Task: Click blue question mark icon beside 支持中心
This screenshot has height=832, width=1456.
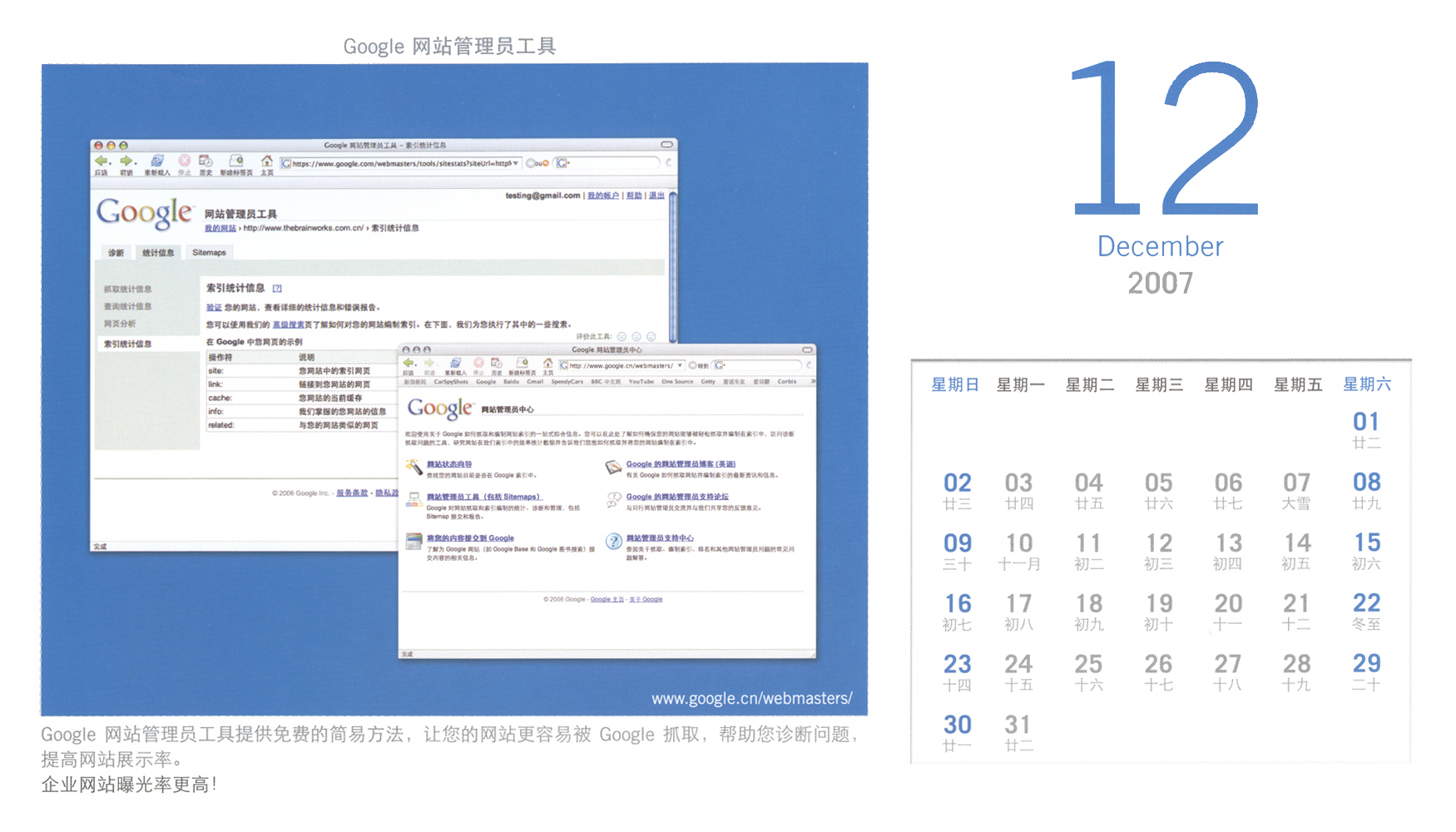Action: coord(614,542)
